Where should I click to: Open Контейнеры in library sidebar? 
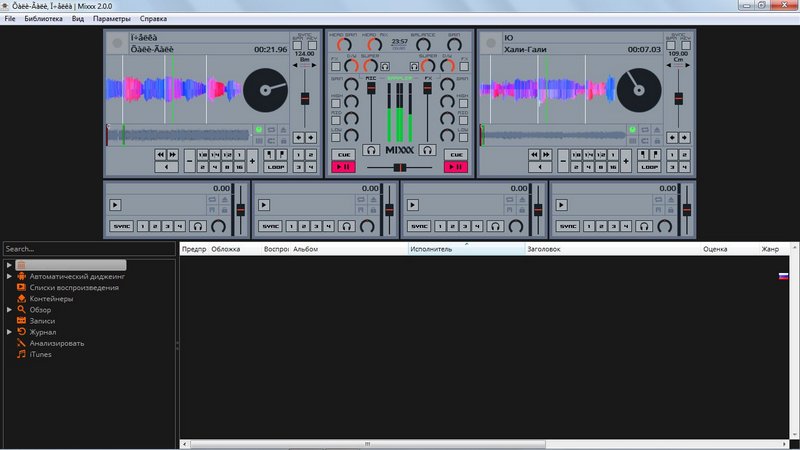click(x=51, y=298)
